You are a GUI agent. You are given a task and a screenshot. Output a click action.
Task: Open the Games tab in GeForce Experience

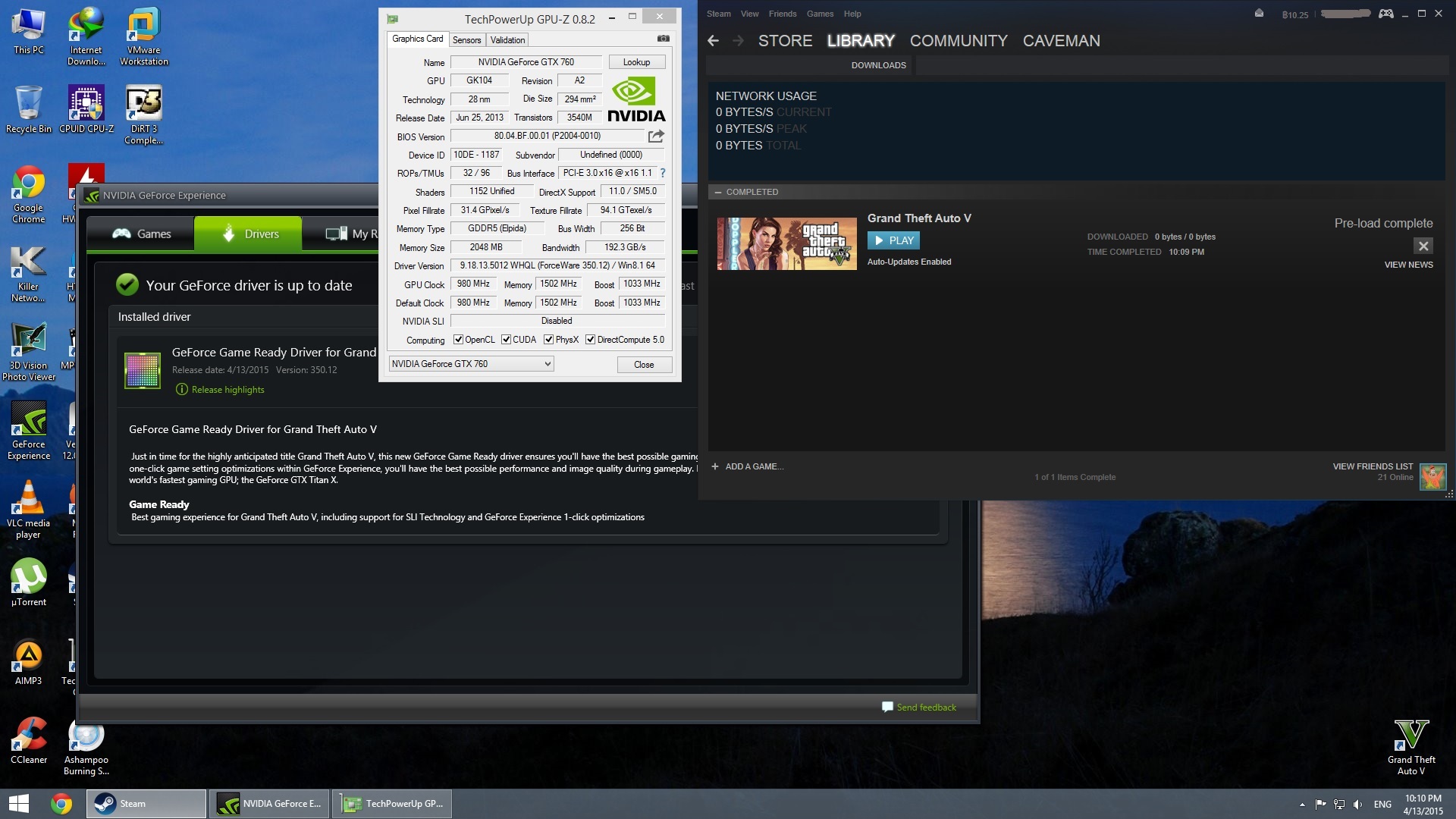click(142, 234)
